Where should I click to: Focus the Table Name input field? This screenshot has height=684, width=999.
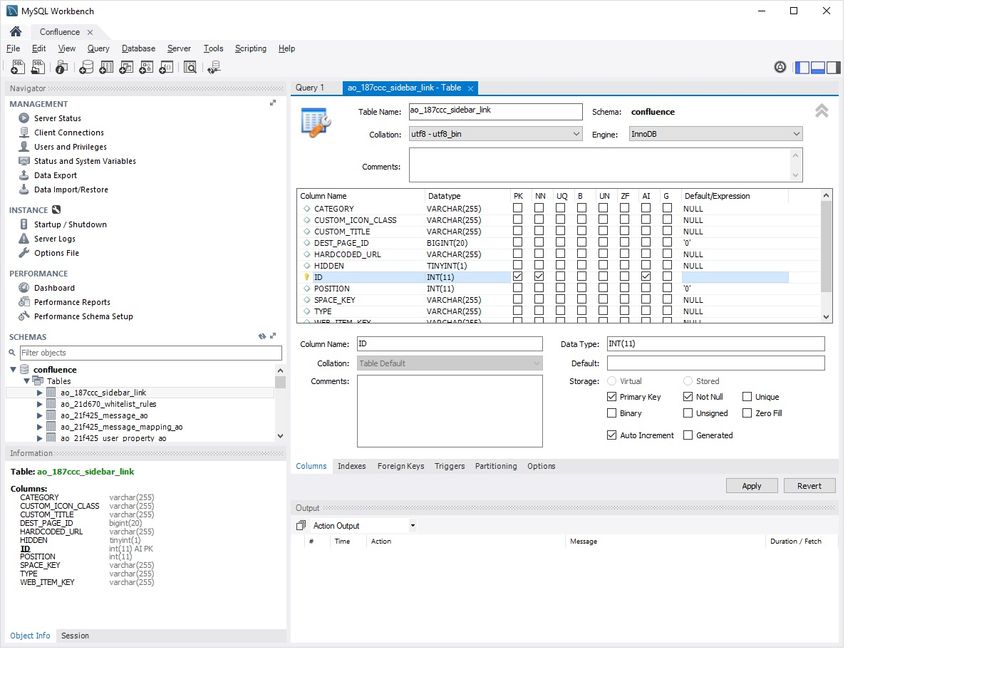[x=496, y=111]
